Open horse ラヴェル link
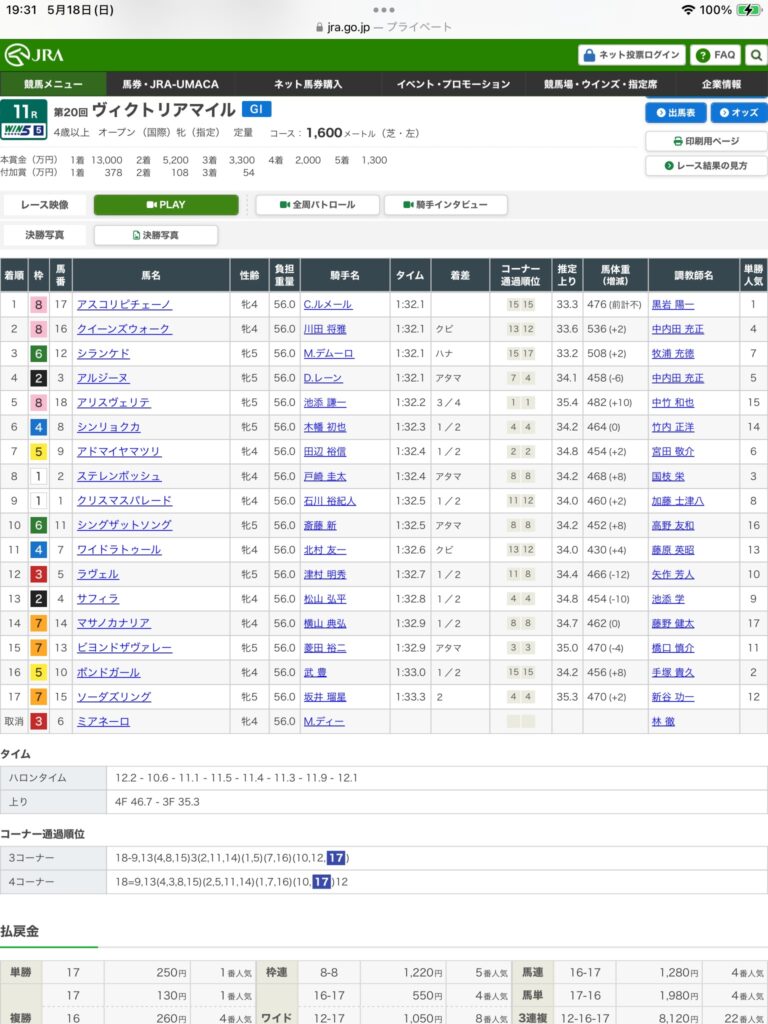768x1024 pixels. 98,574
